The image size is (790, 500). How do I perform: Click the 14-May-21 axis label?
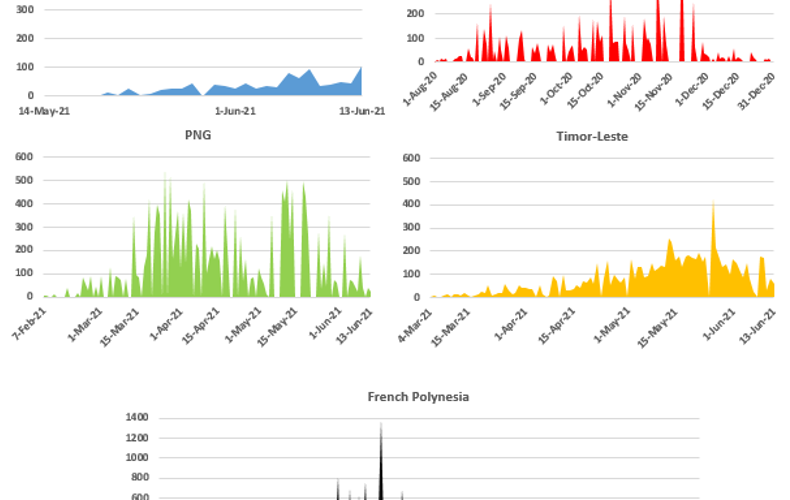pyautogui.click(x=44, y=111)
